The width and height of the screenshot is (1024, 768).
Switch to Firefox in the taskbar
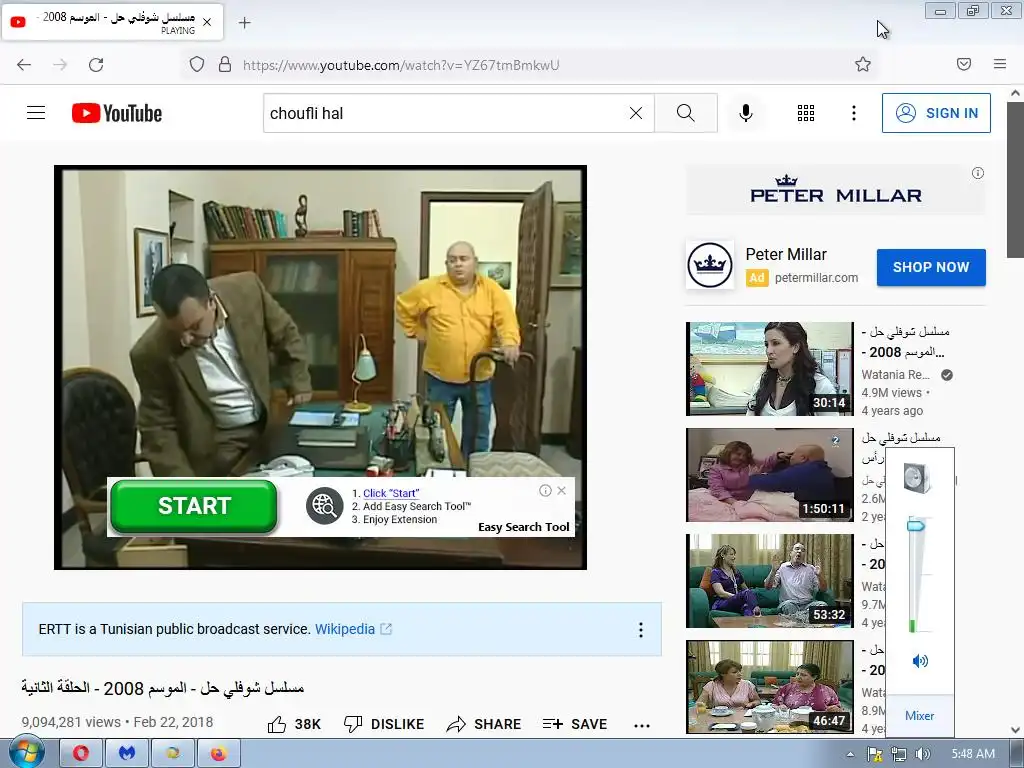click(218, 753)
